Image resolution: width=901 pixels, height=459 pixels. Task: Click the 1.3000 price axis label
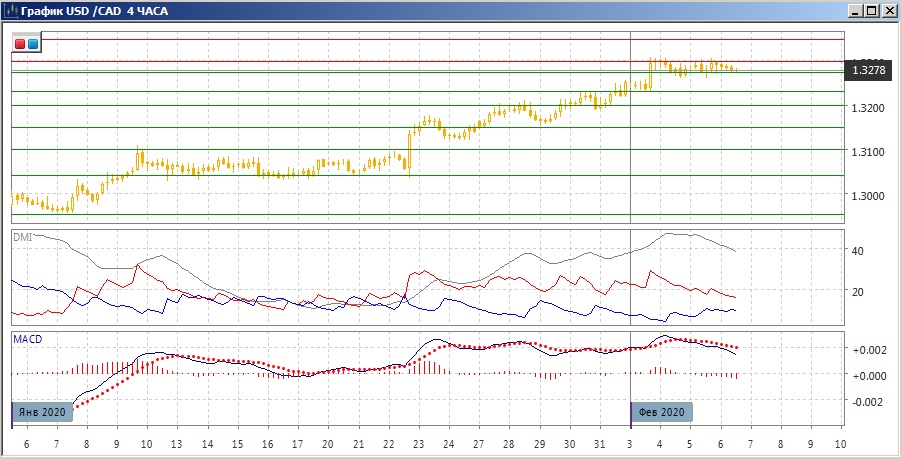coord(865,196)
